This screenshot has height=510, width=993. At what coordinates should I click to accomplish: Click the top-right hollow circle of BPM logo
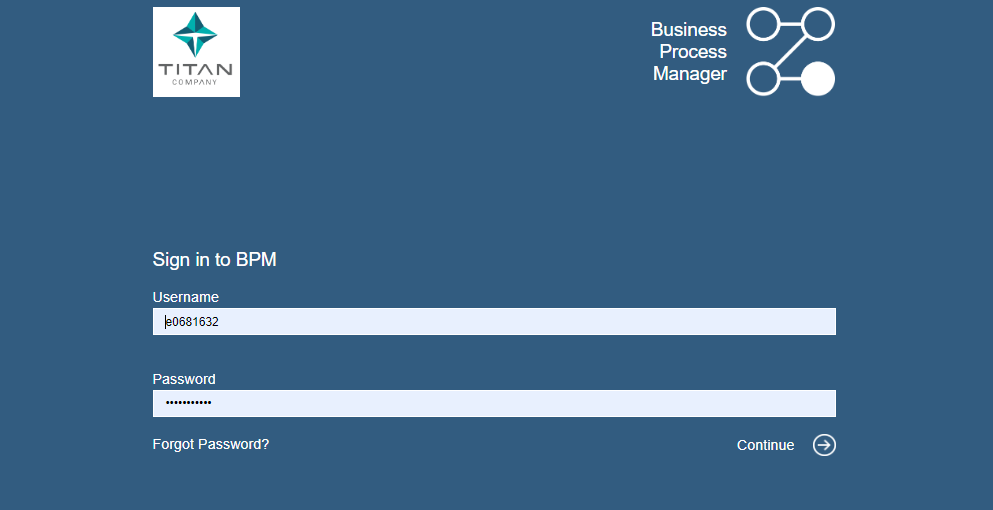point(818,24)
